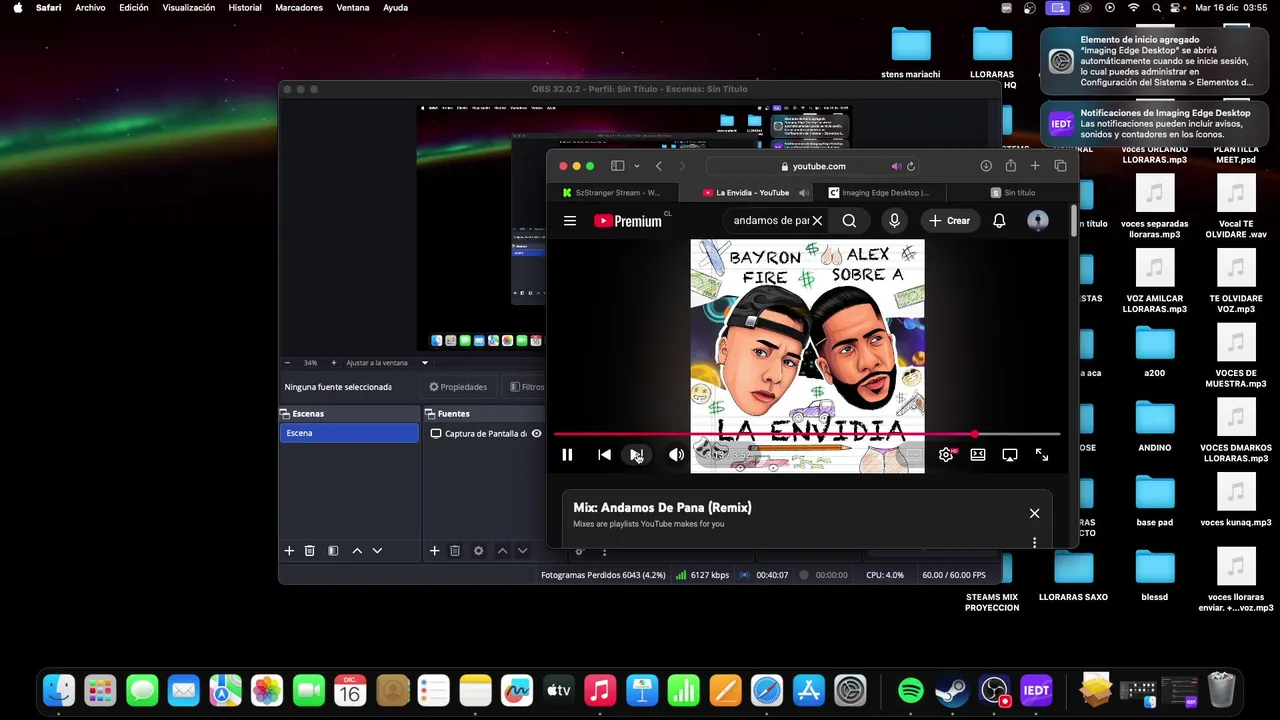Open the YouTube account avatar menu
1280x720 pixels.
(1038, 221)
